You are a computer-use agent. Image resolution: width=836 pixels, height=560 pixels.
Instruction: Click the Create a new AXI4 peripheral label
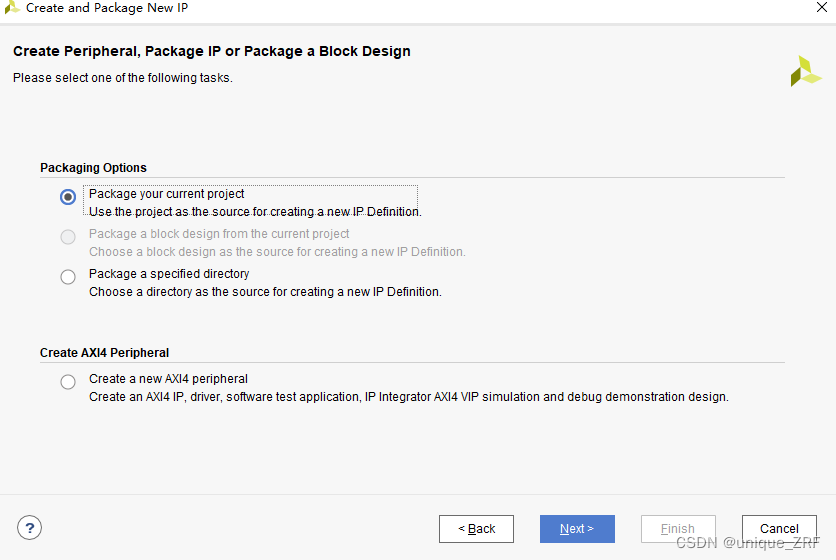click(x=168, y=379)
